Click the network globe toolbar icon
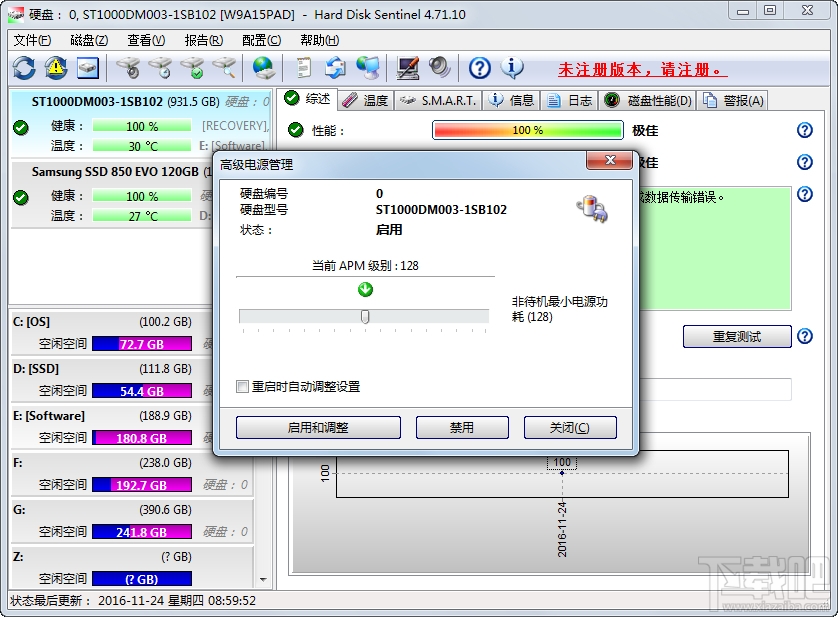 tap(262, 67)
